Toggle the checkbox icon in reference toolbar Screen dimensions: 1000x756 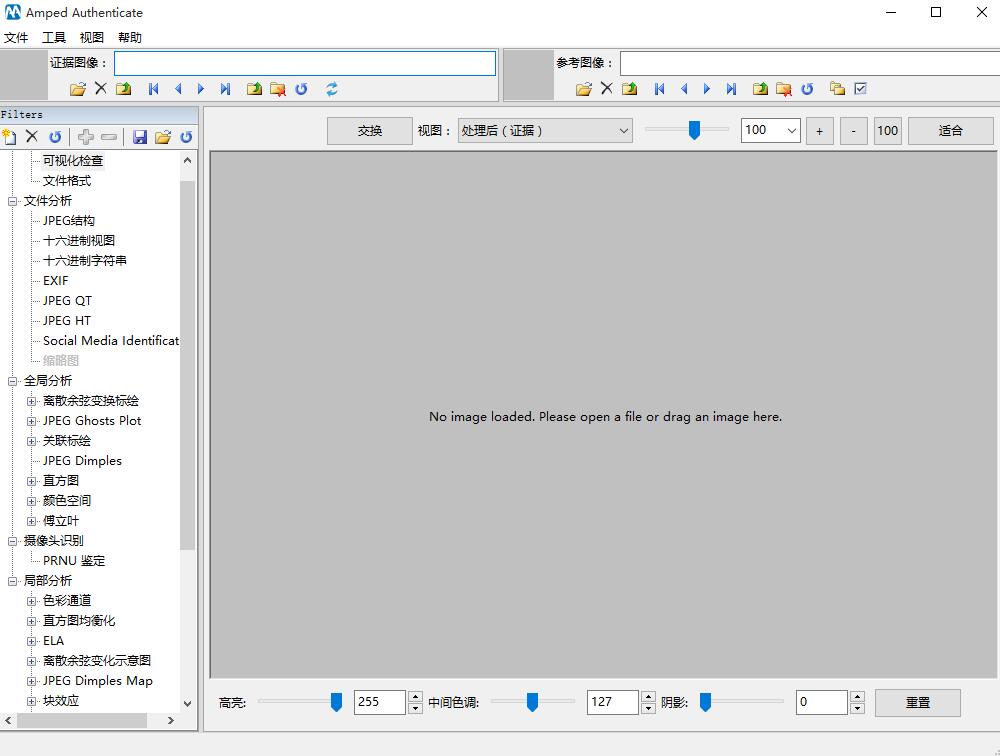(x=860, y=89)
